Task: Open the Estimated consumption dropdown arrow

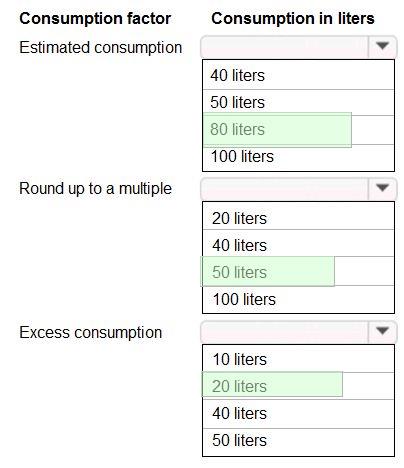Action: (x=382, y=47)
